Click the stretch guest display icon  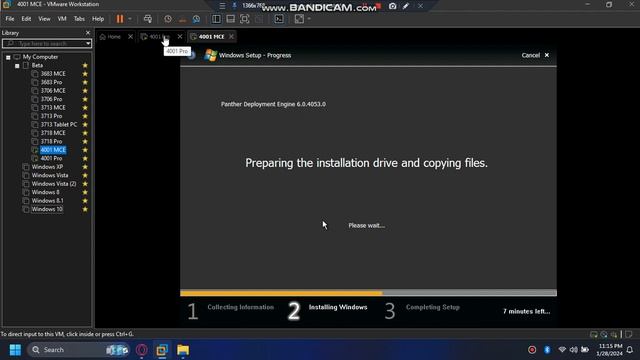click(x=299, y=19)
